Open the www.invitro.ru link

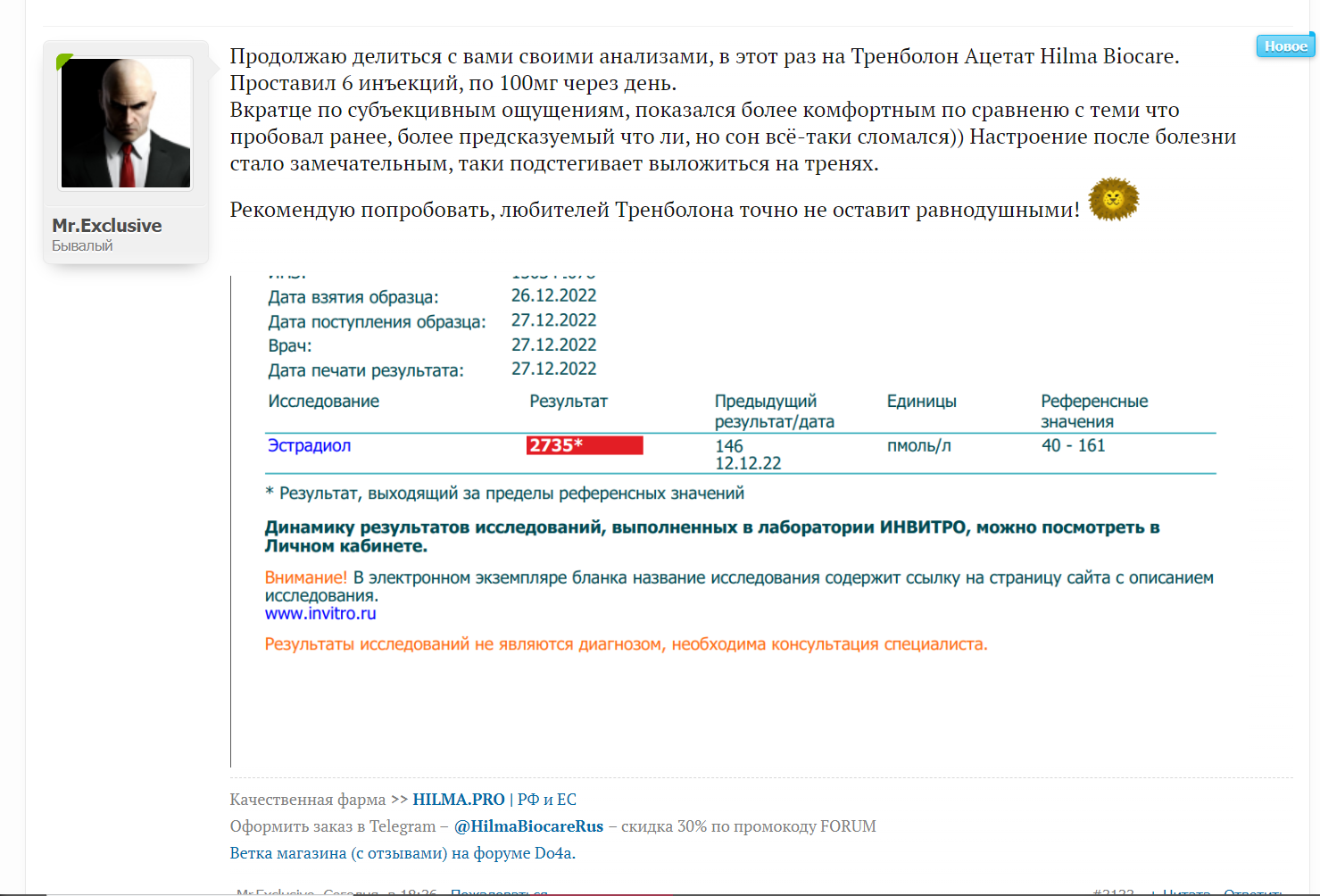(320, 614)
